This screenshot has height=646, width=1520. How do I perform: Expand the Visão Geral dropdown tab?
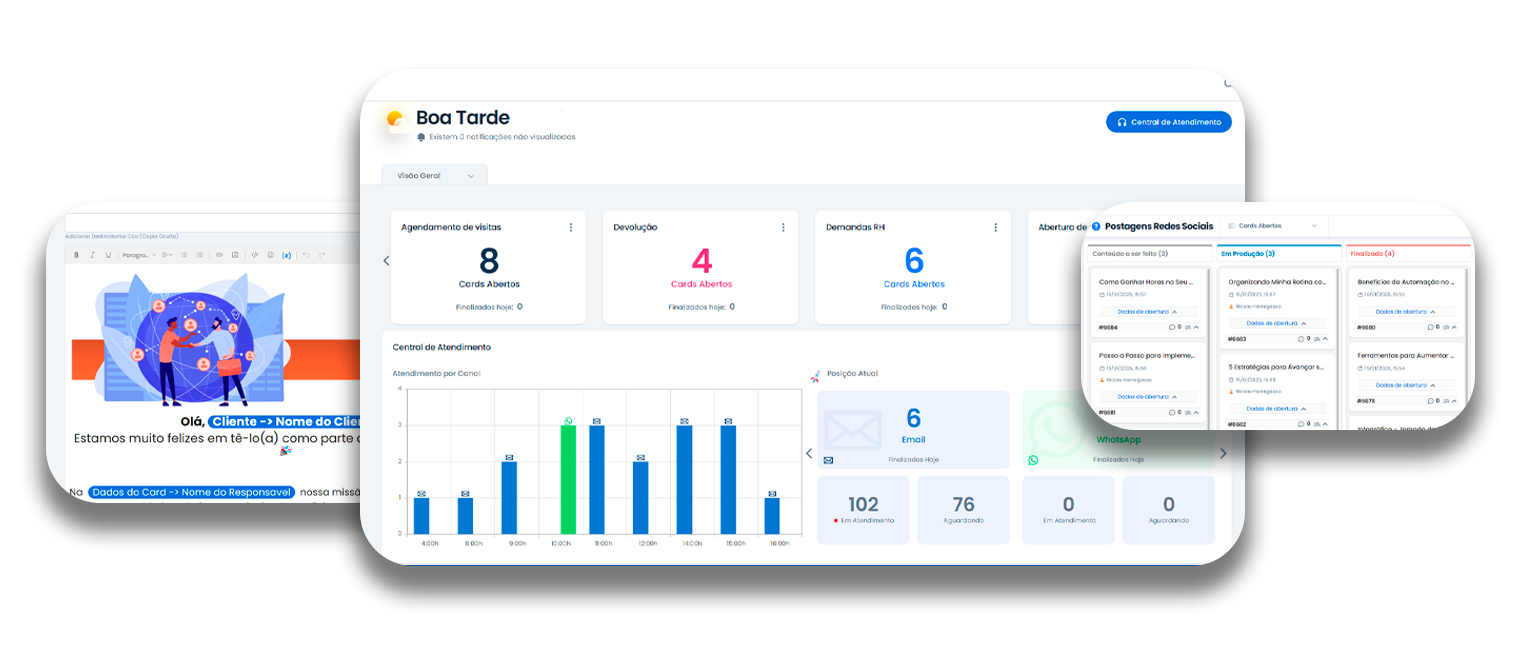[435, 176]
